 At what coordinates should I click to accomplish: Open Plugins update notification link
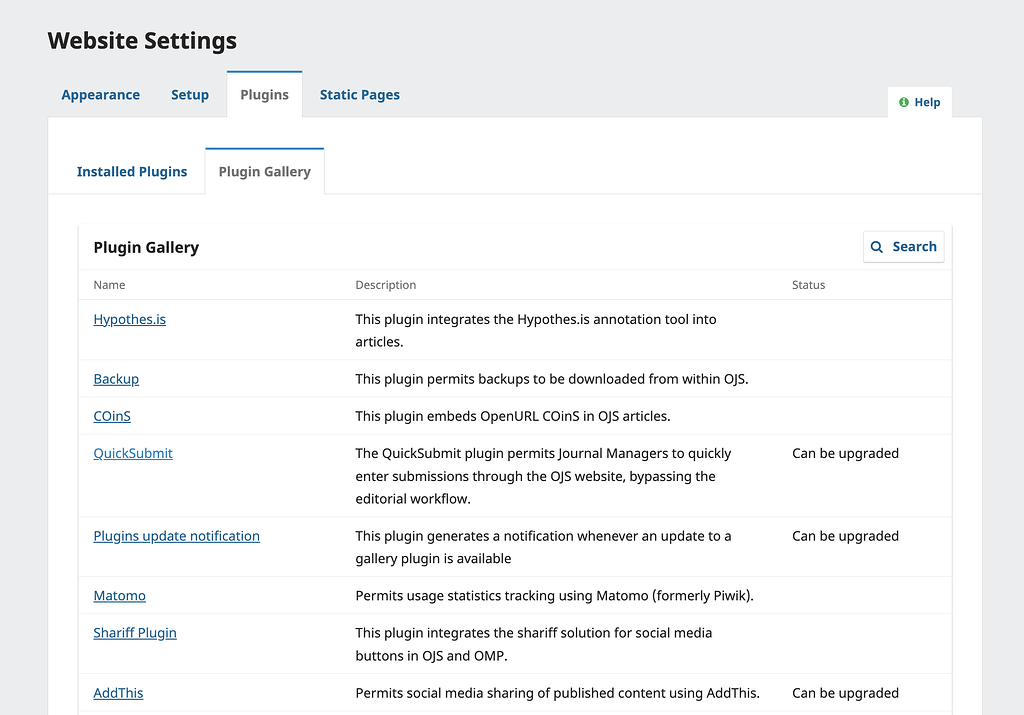click(176, 536)
